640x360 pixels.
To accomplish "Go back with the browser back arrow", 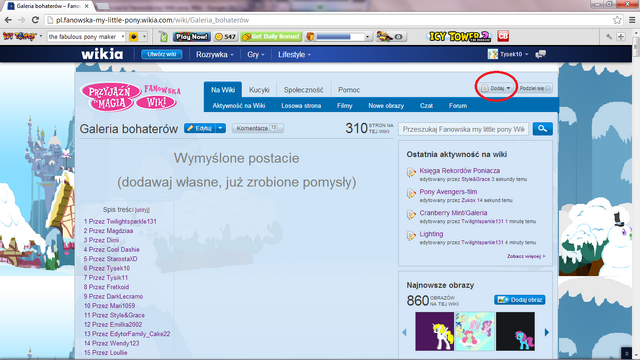I will [x=8, y=20].
